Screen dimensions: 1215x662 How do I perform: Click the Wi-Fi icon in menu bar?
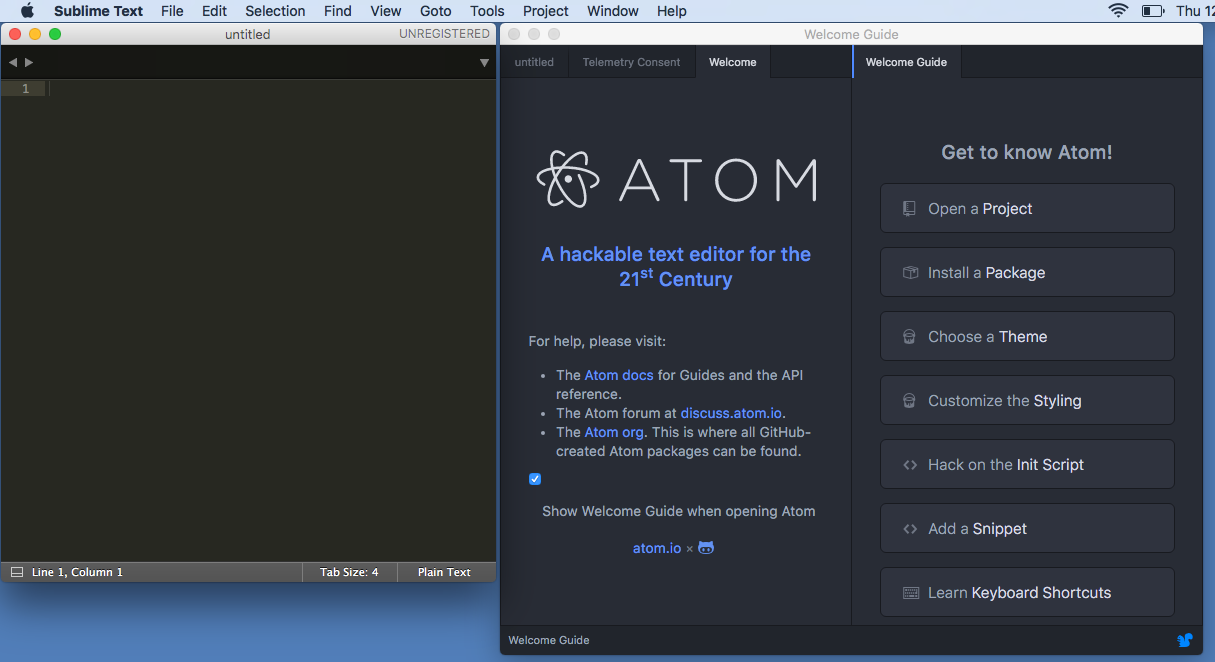point(1117,11)
